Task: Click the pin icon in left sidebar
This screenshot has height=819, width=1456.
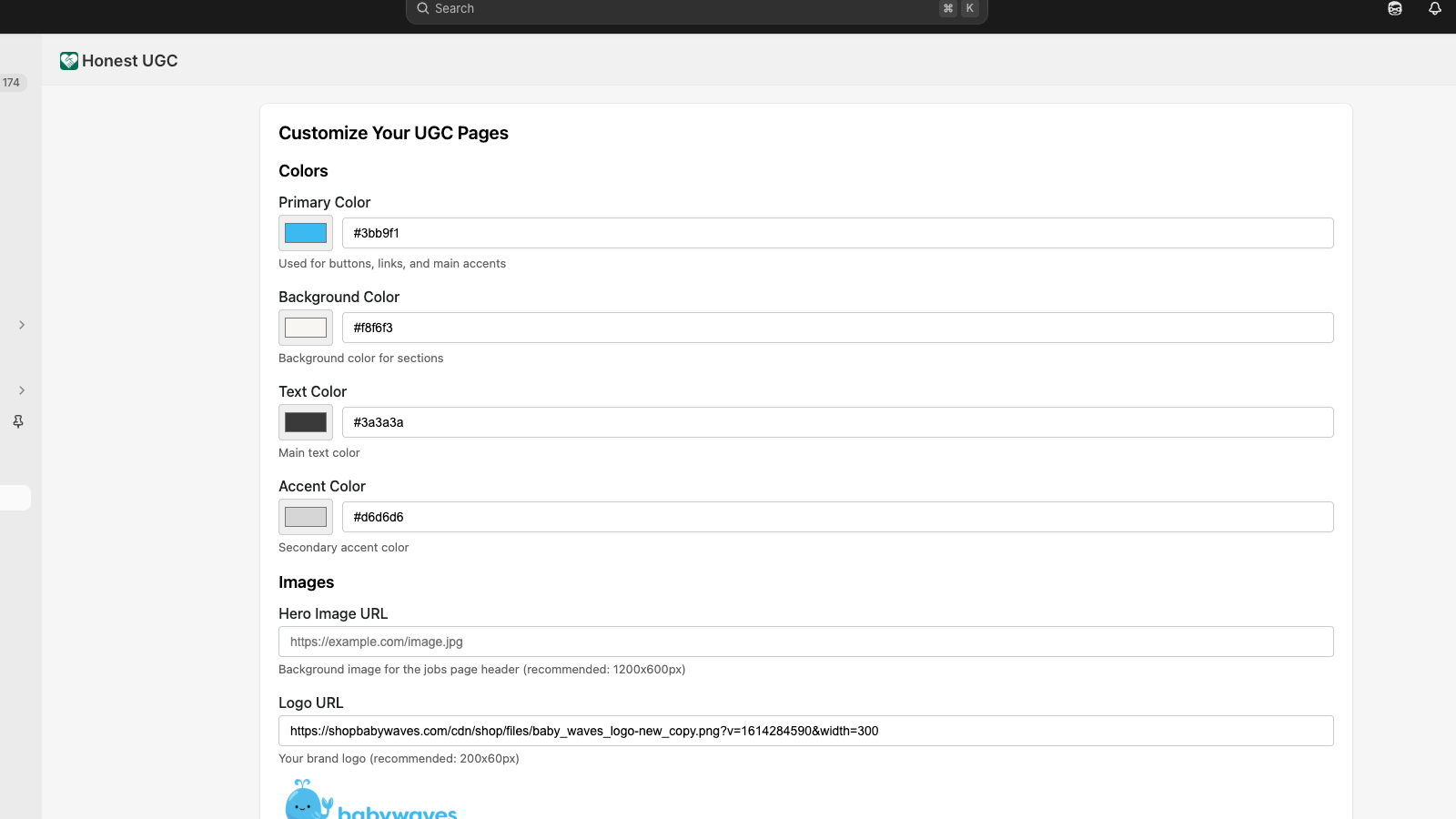Action: (18, 421)
